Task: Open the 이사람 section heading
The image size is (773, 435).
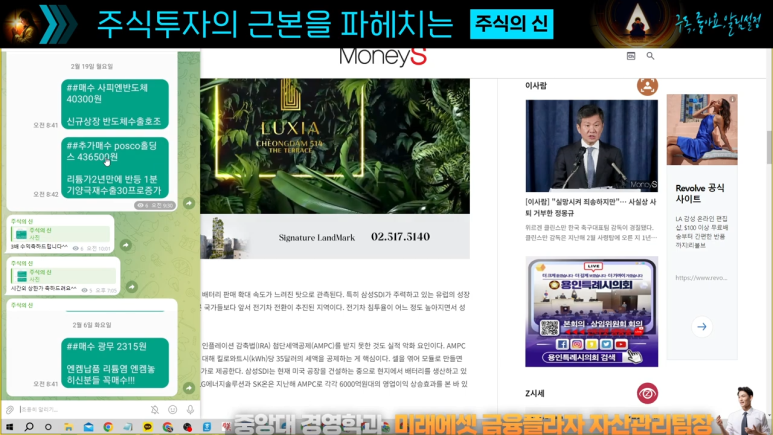Action: 536,86
